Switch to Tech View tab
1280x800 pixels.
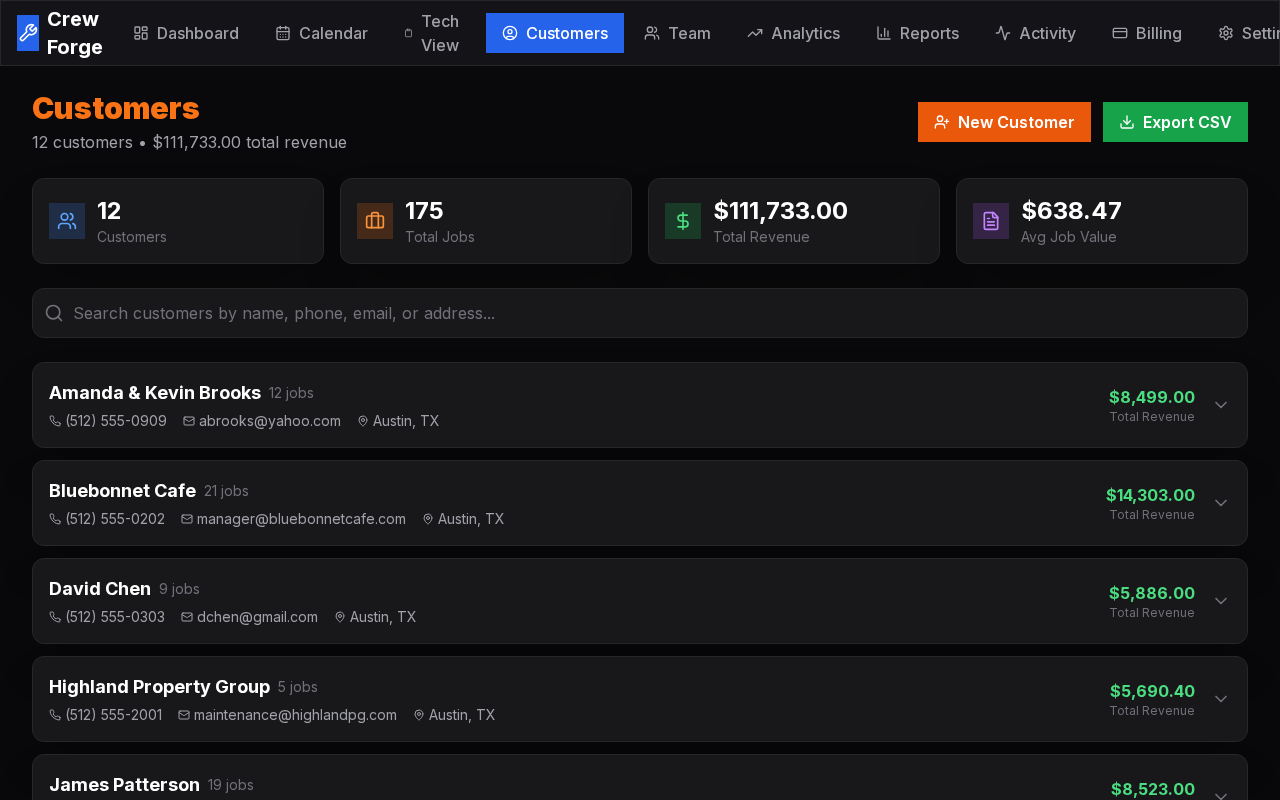(x=433, y=33)
